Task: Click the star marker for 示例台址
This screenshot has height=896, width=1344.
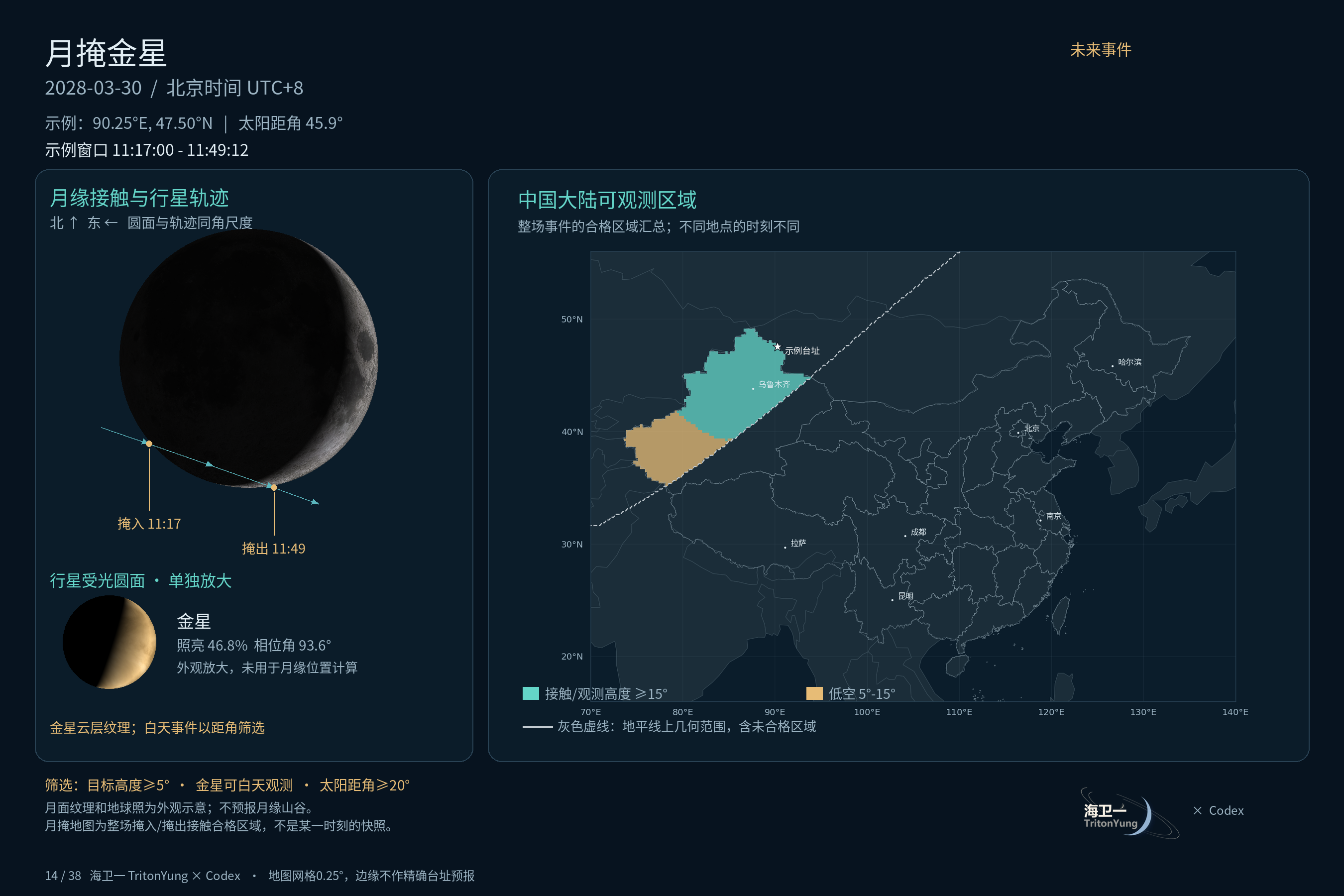Action: (x=777, y=347)
